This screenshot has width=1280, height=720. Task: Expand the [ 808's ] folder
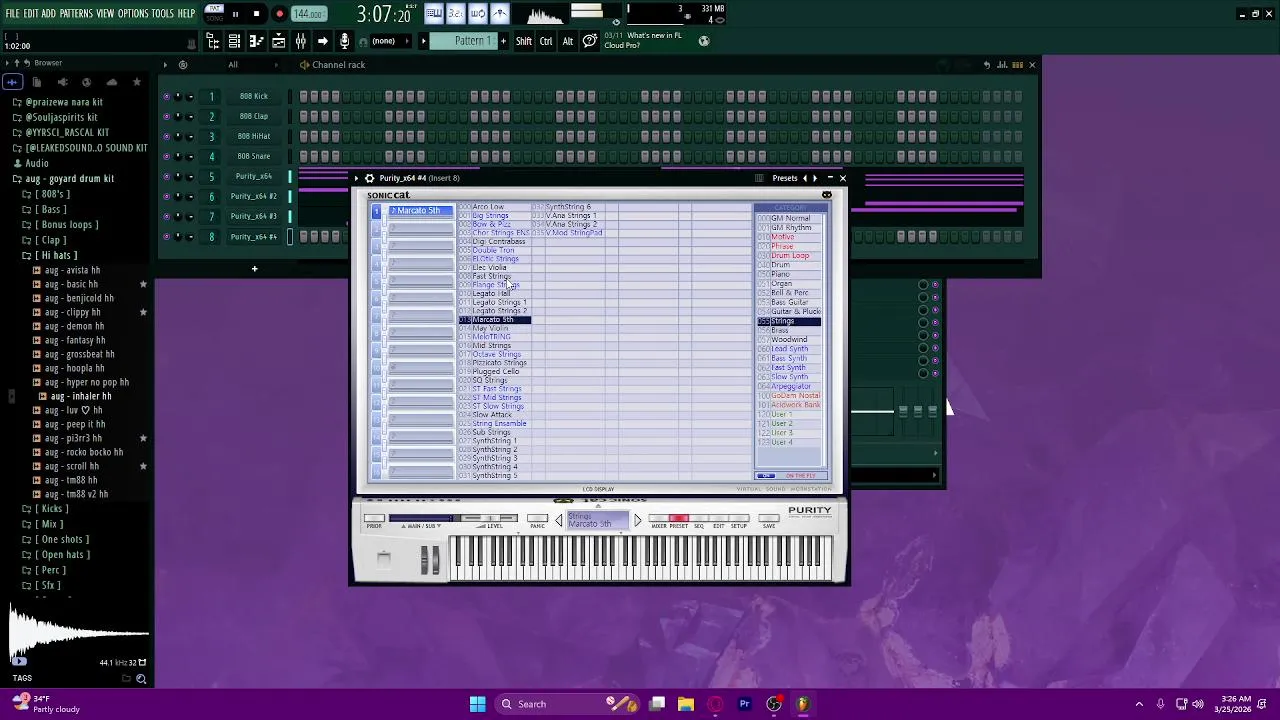pos(52,194)
